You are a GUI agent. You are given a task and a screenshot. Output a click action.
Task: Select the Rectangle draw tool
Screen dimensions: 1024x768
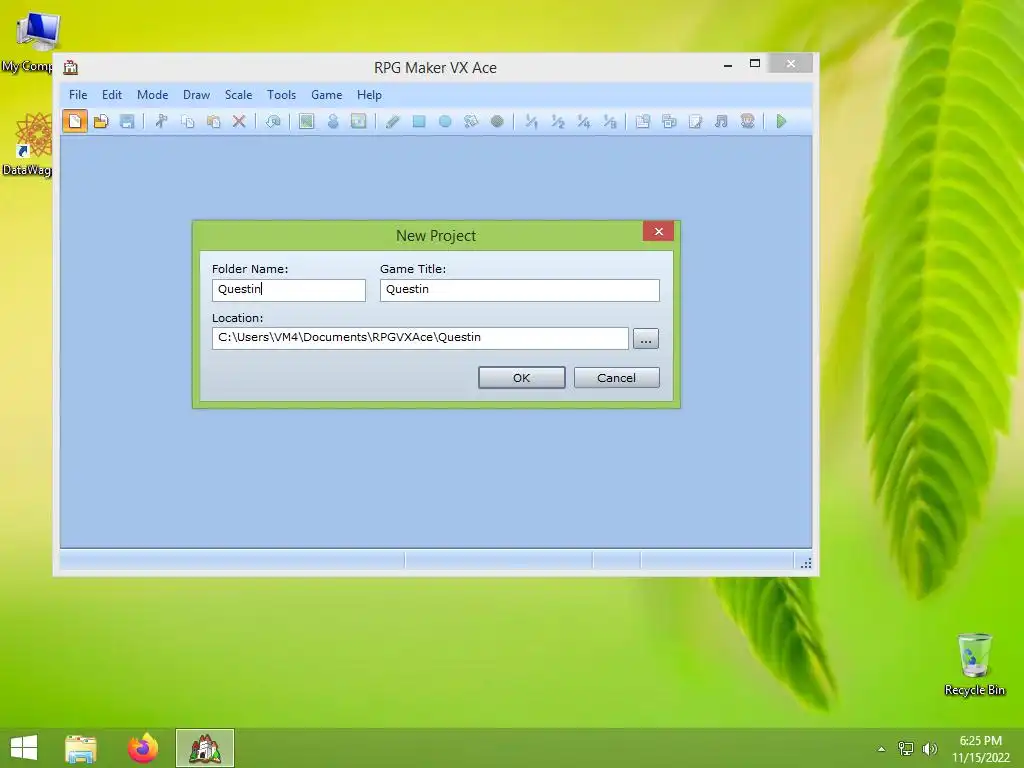click(419, 121)
